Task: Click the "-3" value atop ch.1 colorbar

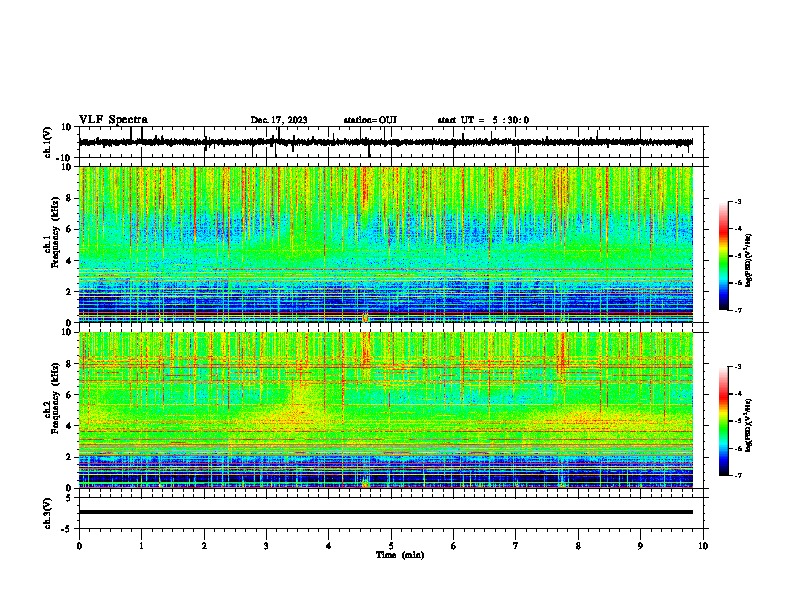Action: (x=738, y=202)
